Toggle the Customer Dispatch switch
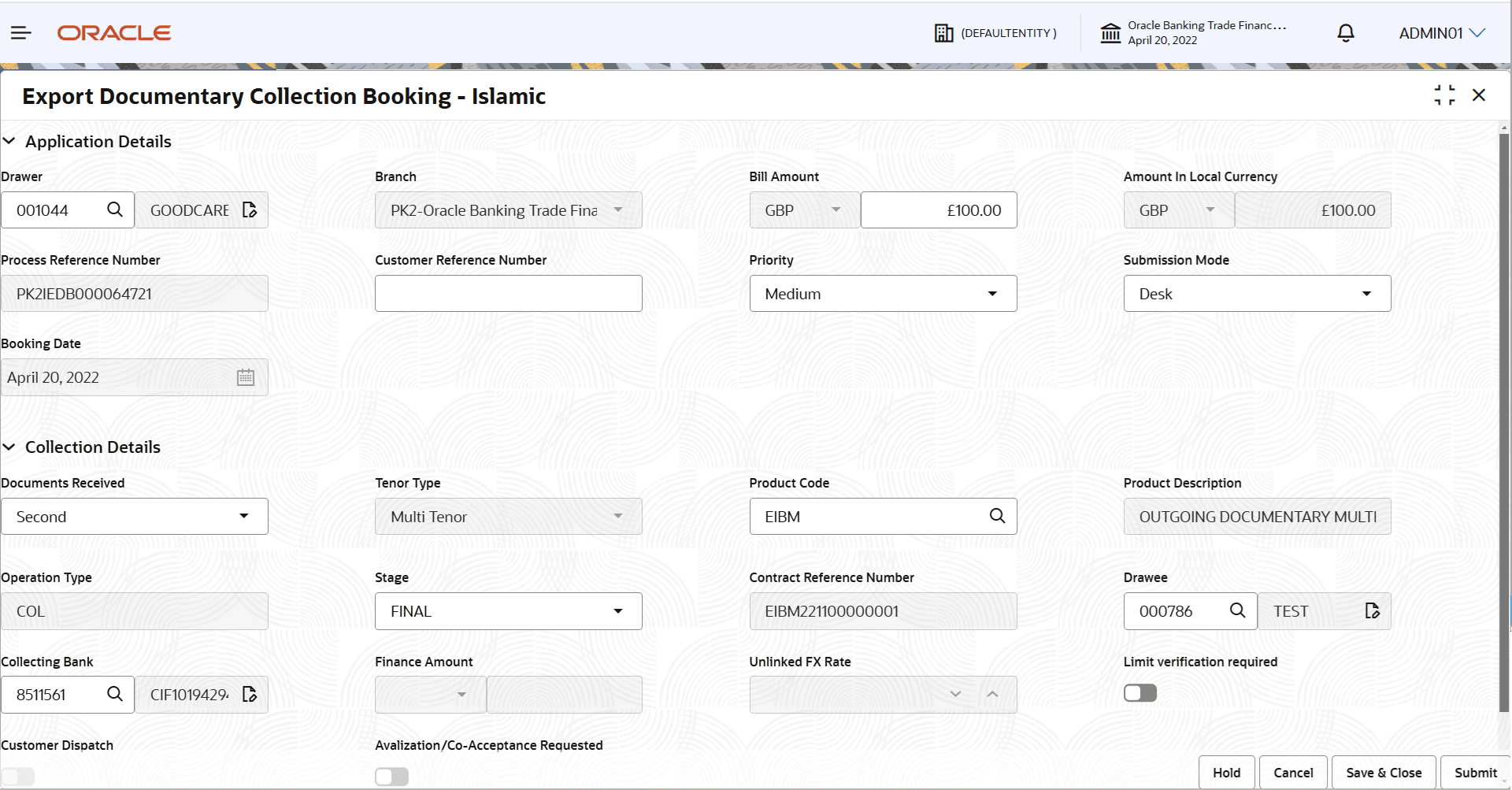 tap(18, 777)
